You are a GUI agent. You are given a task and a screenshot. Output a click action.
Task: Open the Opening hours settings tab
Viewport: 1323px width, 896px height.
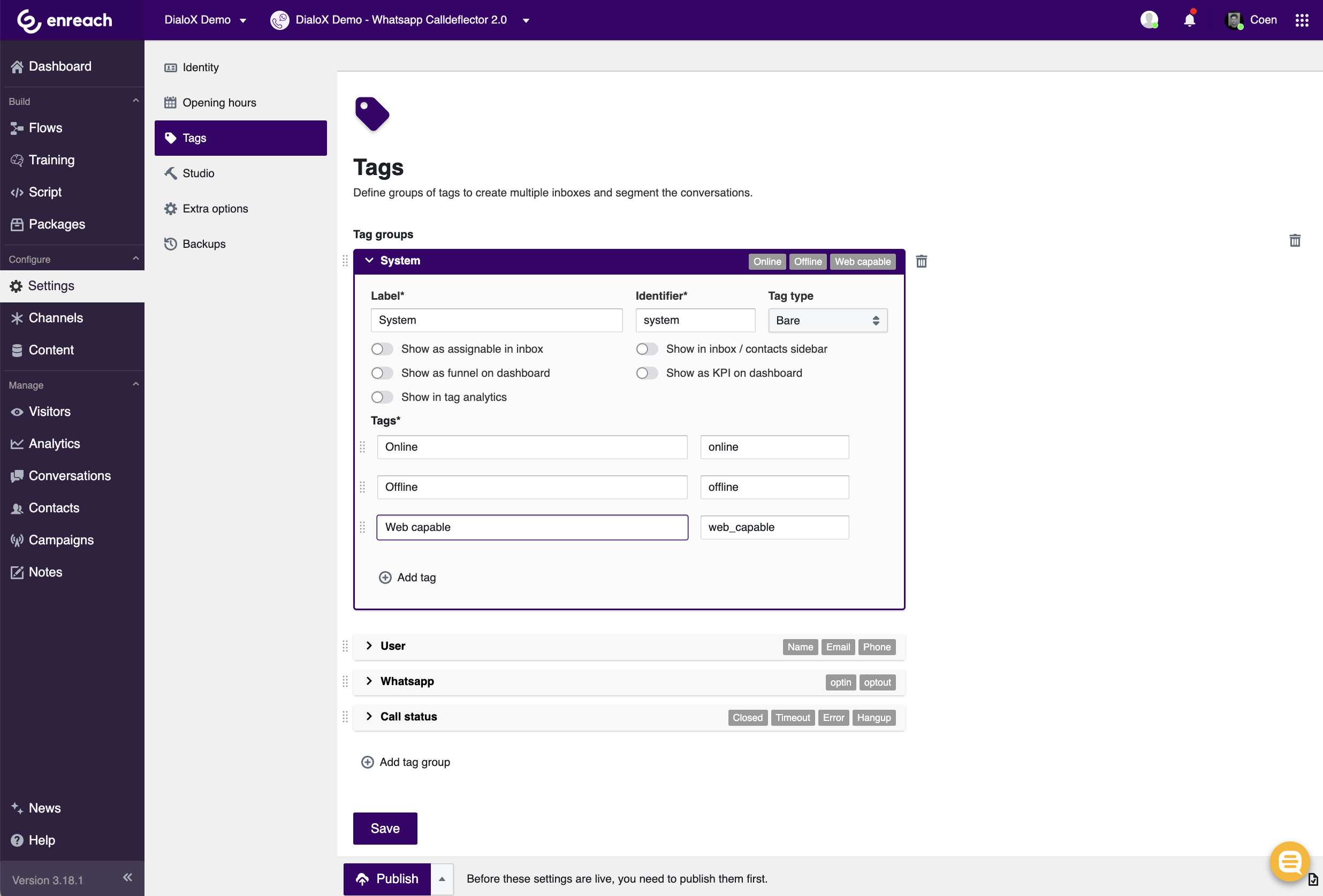point(219,102)
